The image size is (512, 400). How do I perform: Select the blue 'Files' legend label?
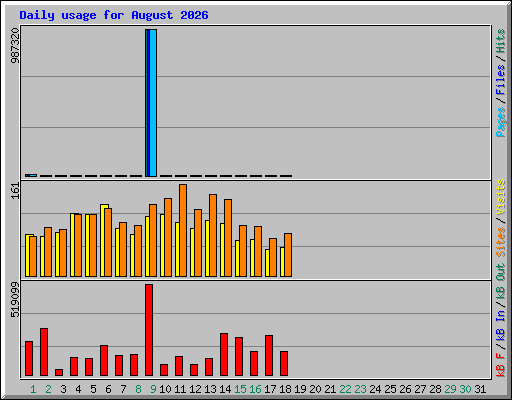500,80
